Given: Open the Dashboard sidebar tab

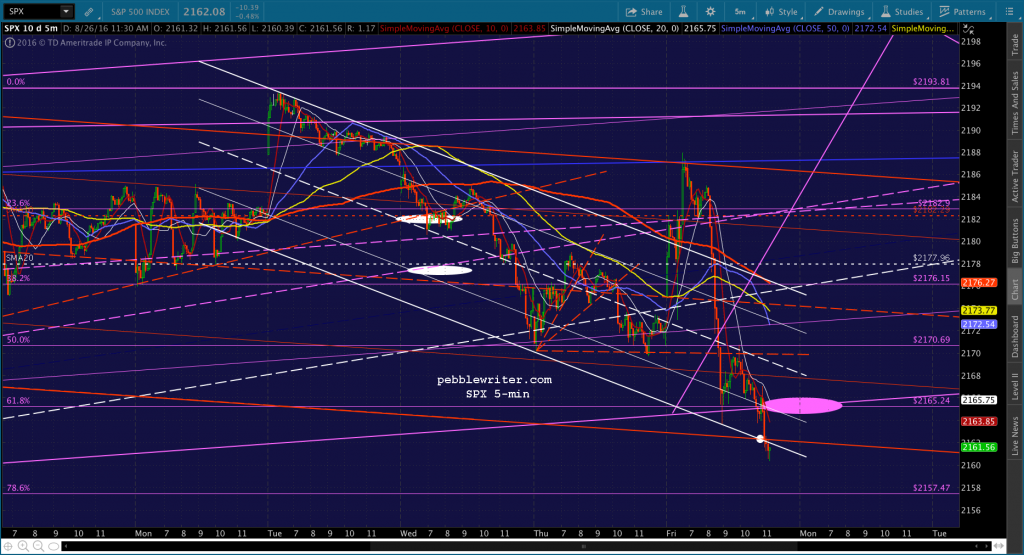Looking at the screenshot, I should coord(1015,336).
